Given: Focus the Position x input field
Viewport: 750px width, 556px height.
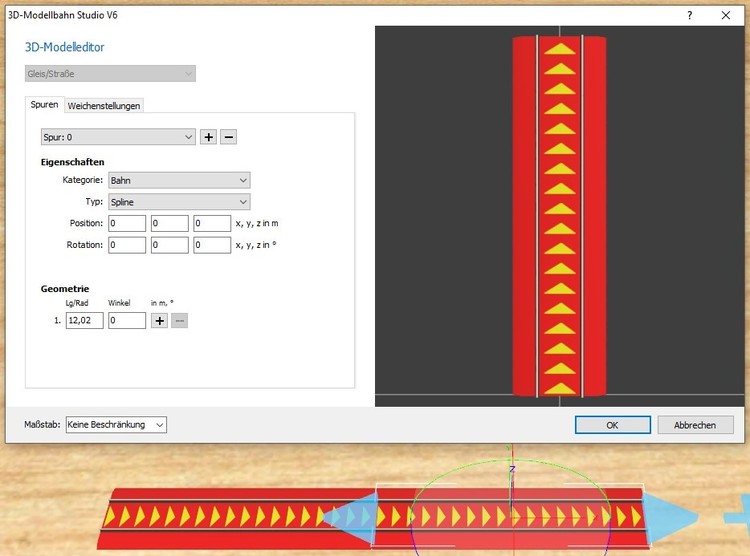Looking at the screenshot, I should click(x=127, y=223).
